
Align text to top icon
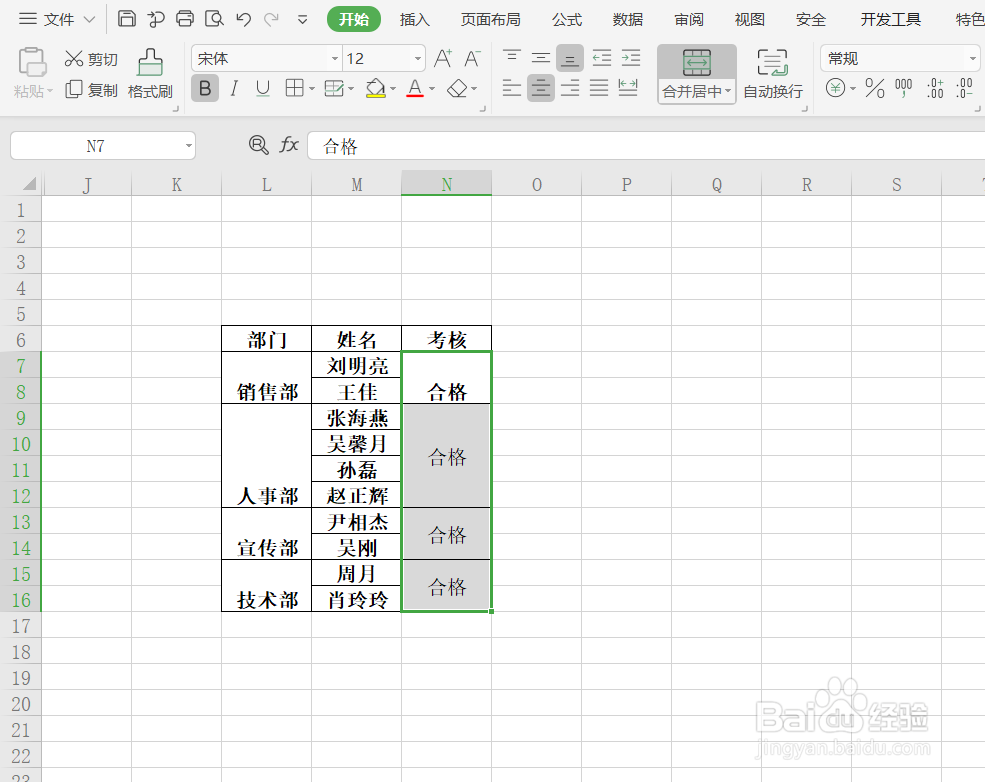(x=512, y=58)
